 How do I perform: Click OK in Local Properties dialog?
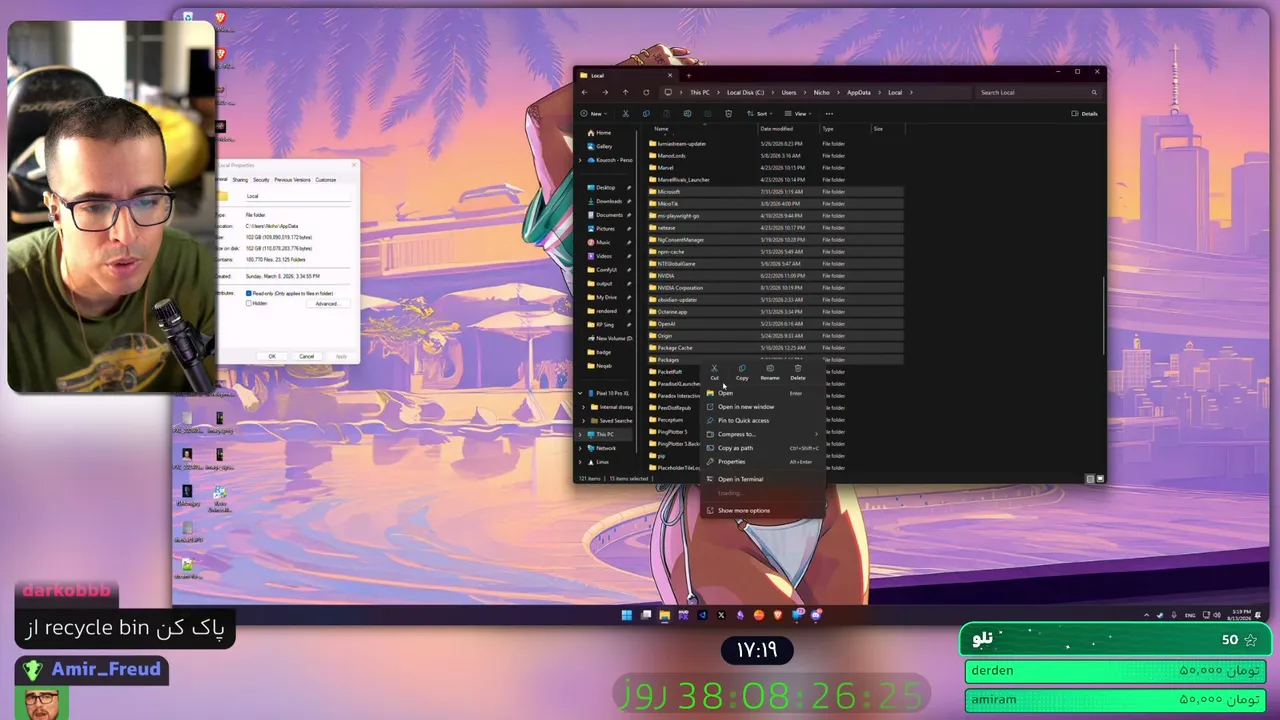point(272,356)
